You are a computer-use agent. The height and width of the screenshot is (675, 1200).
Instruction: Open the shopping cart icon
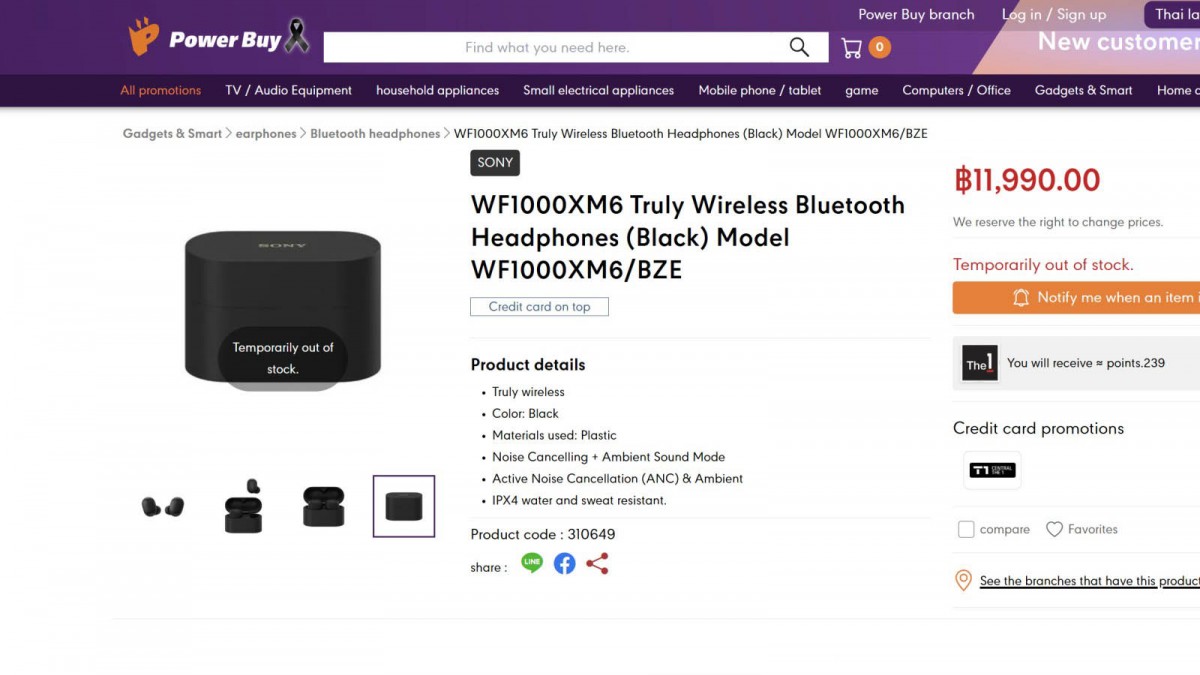(x=852, y=47)
